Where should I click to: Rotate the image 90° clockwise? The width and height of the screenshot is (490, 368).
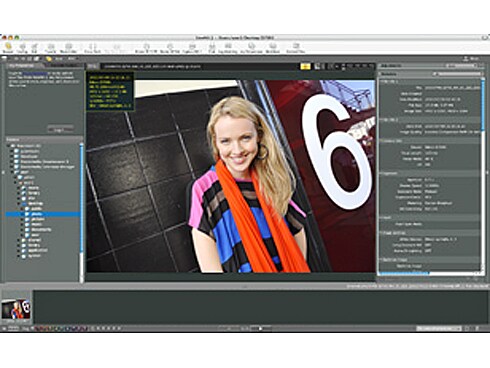tap(170, 48)
